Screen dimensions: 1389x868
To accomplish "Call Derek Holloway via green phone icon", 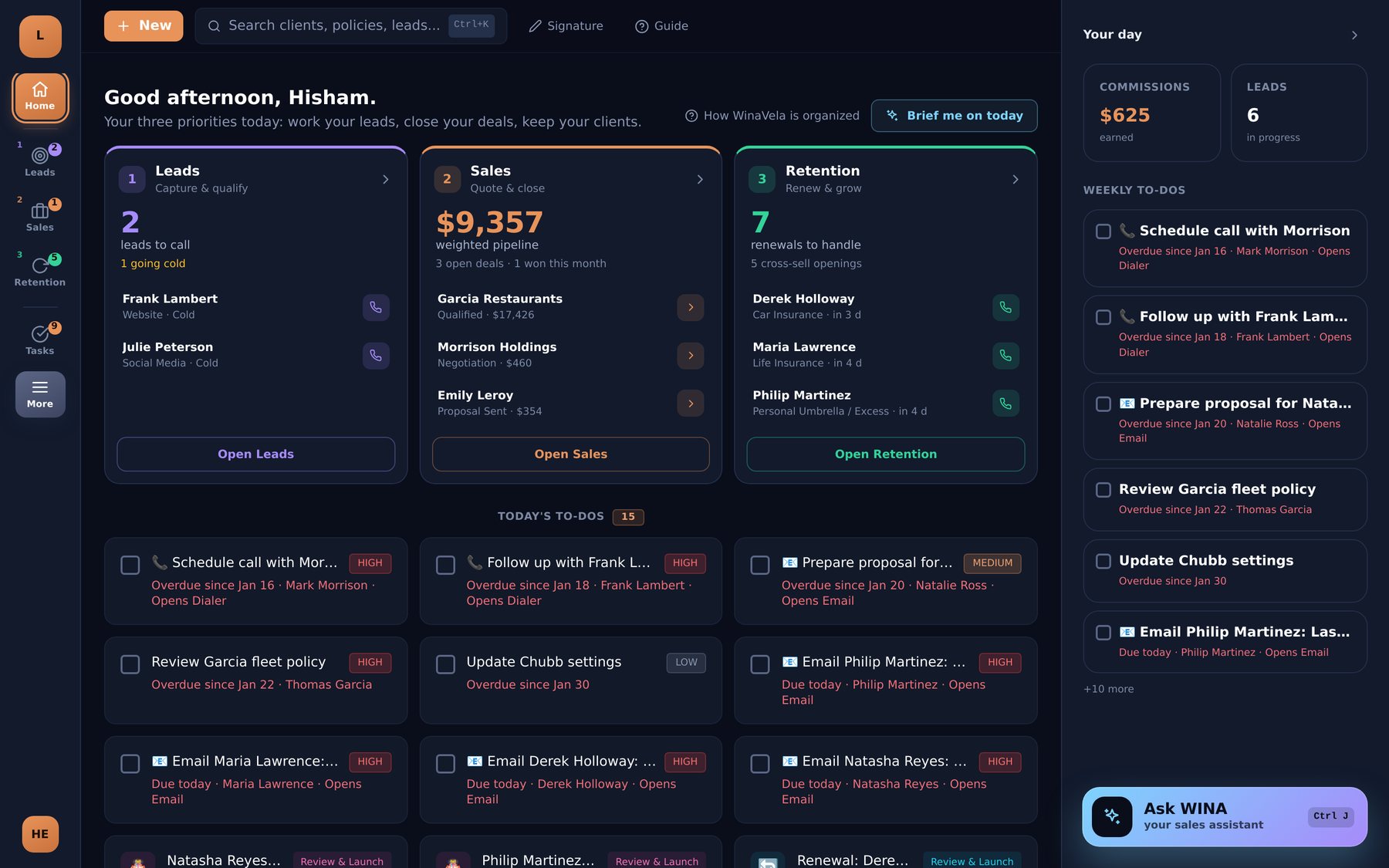I will 1005,307.
